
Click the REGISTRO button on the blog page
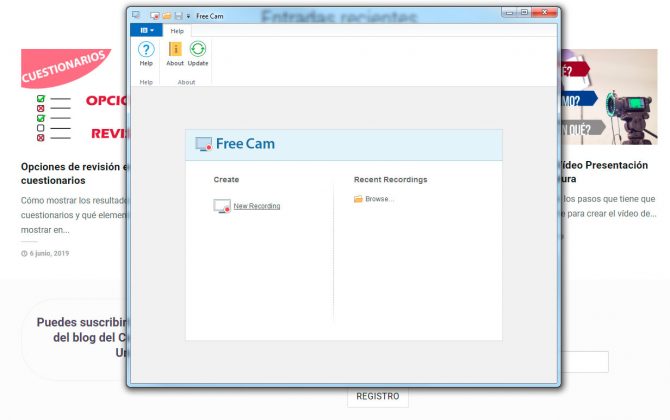coord(378,397)
